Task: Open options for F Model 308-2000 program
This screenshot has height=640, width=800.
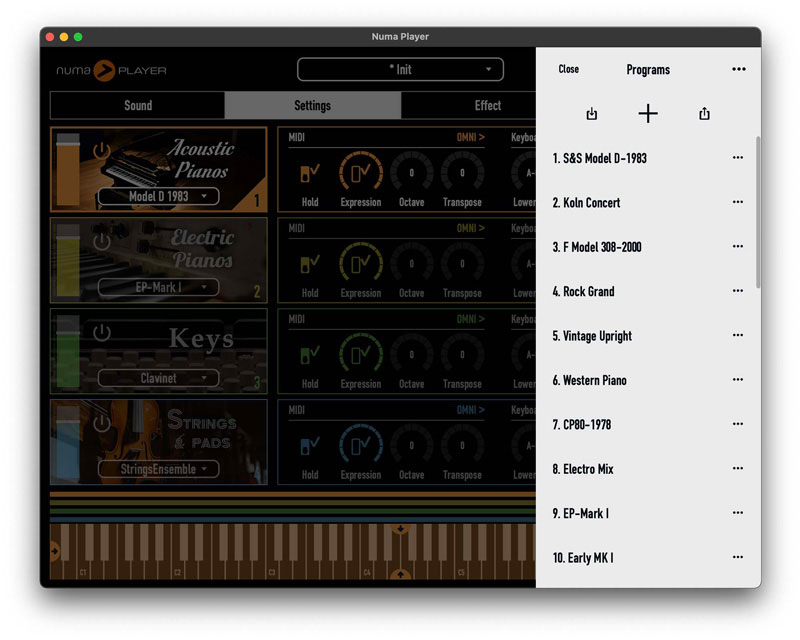Action: [x=737, y=247]
